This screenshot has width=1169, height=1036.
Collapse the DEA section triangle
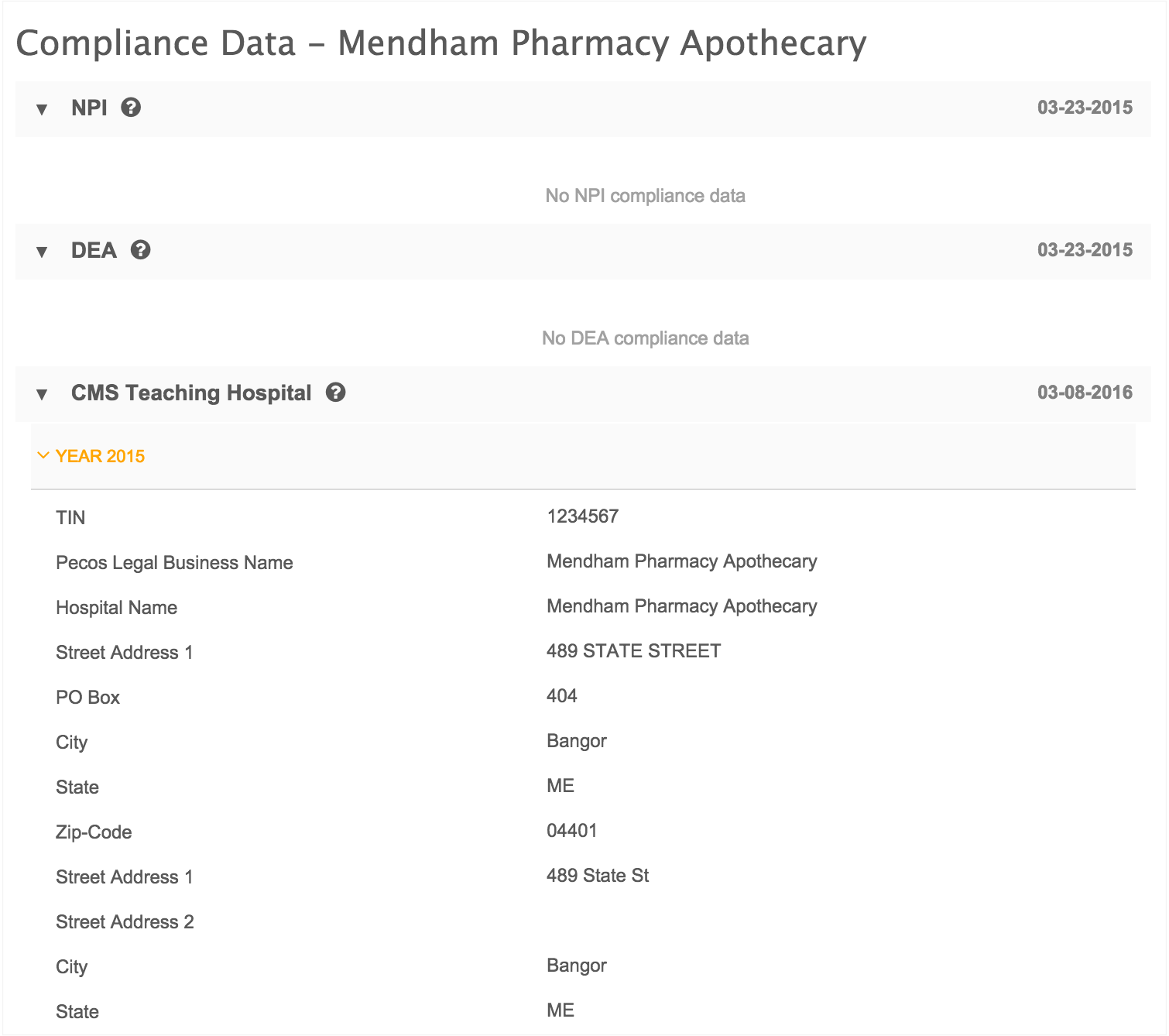[x=42, y=252]
